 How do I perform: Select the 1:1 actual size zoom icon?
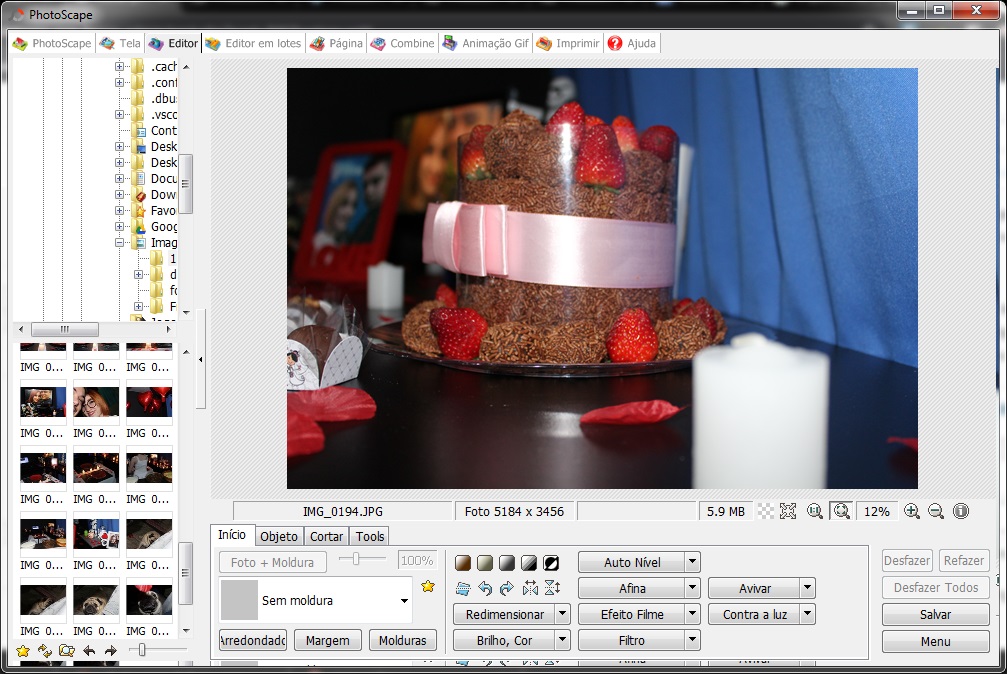815,511
